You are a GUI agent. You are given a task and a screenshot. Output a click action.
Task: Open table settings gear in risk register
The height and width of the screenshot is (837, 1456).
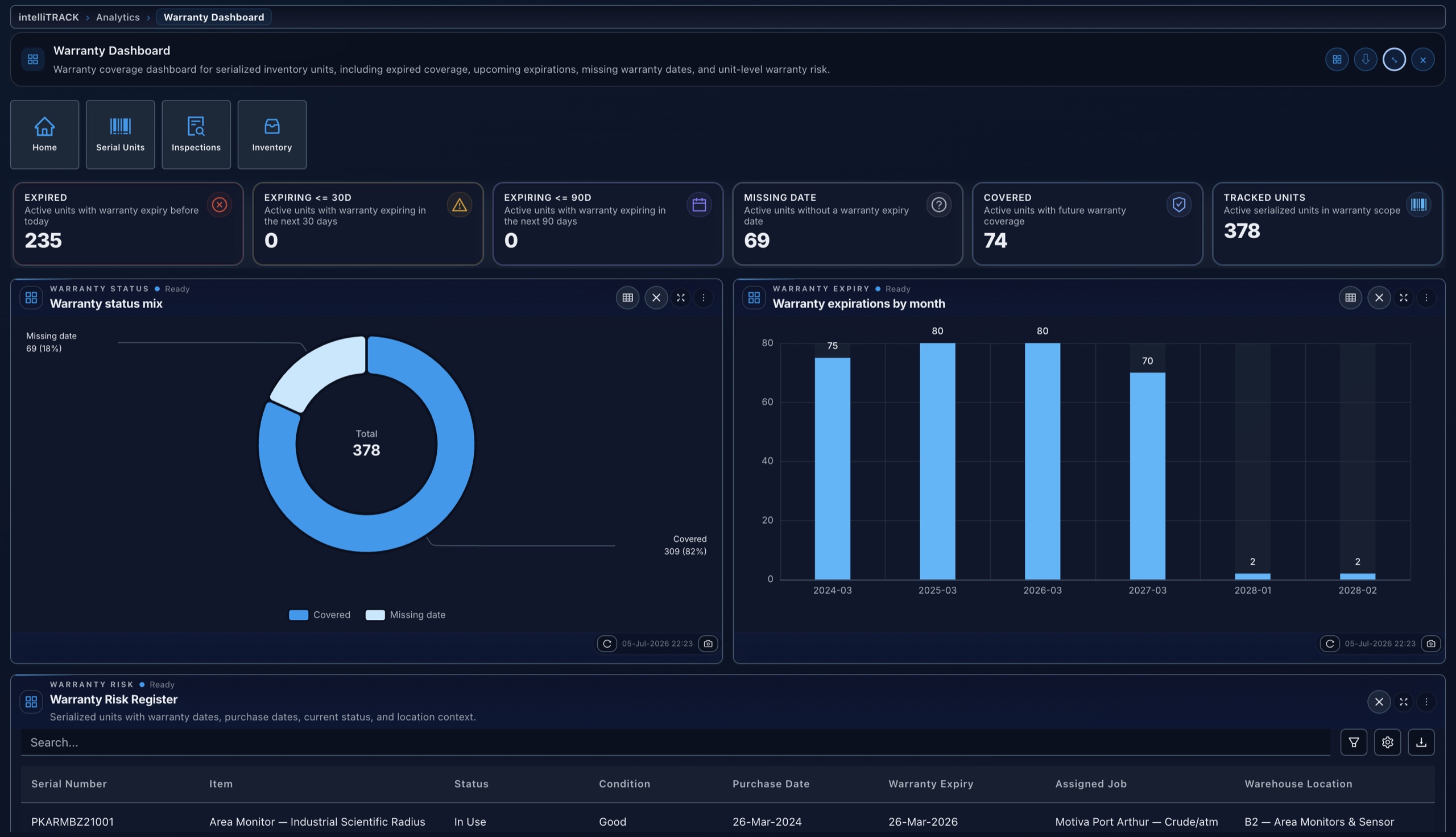click(1388, 742)
